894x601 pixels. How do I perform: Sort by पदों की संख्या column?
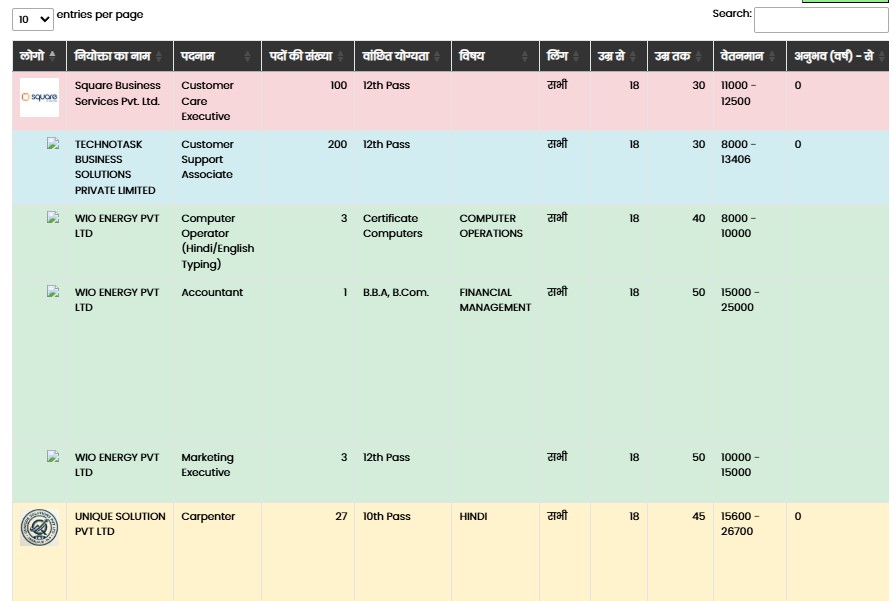click(308, 56)
